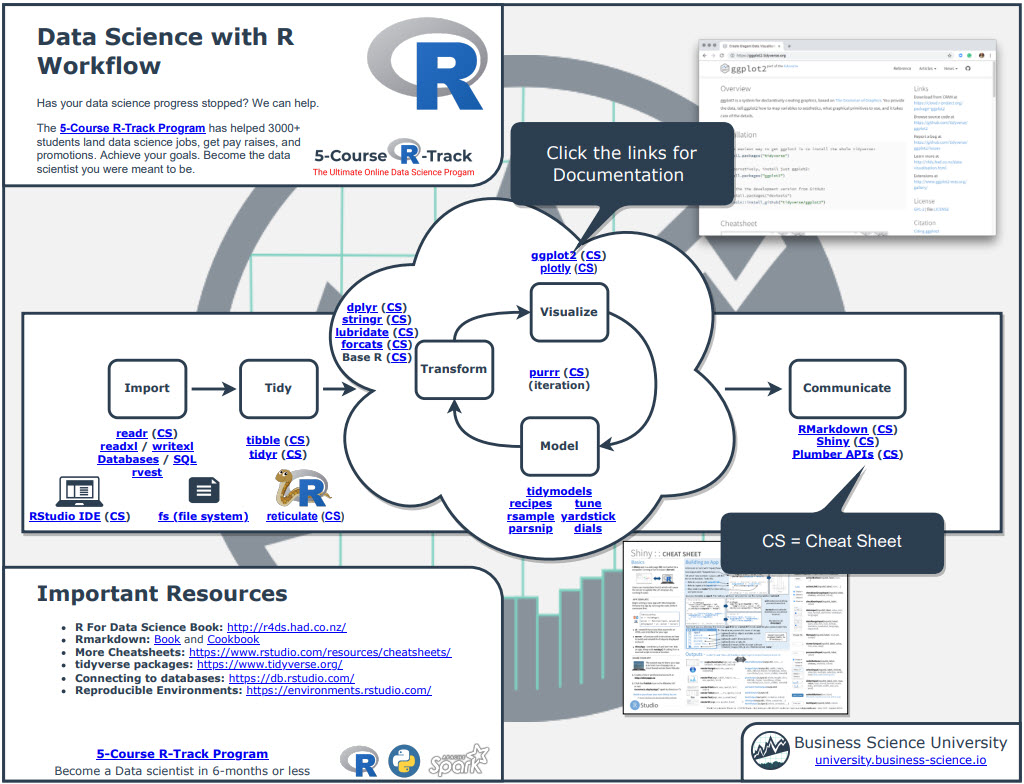Click the Reference menu item on the ggplot2 page
The image size is (1024, 784).
pos(902,68)
